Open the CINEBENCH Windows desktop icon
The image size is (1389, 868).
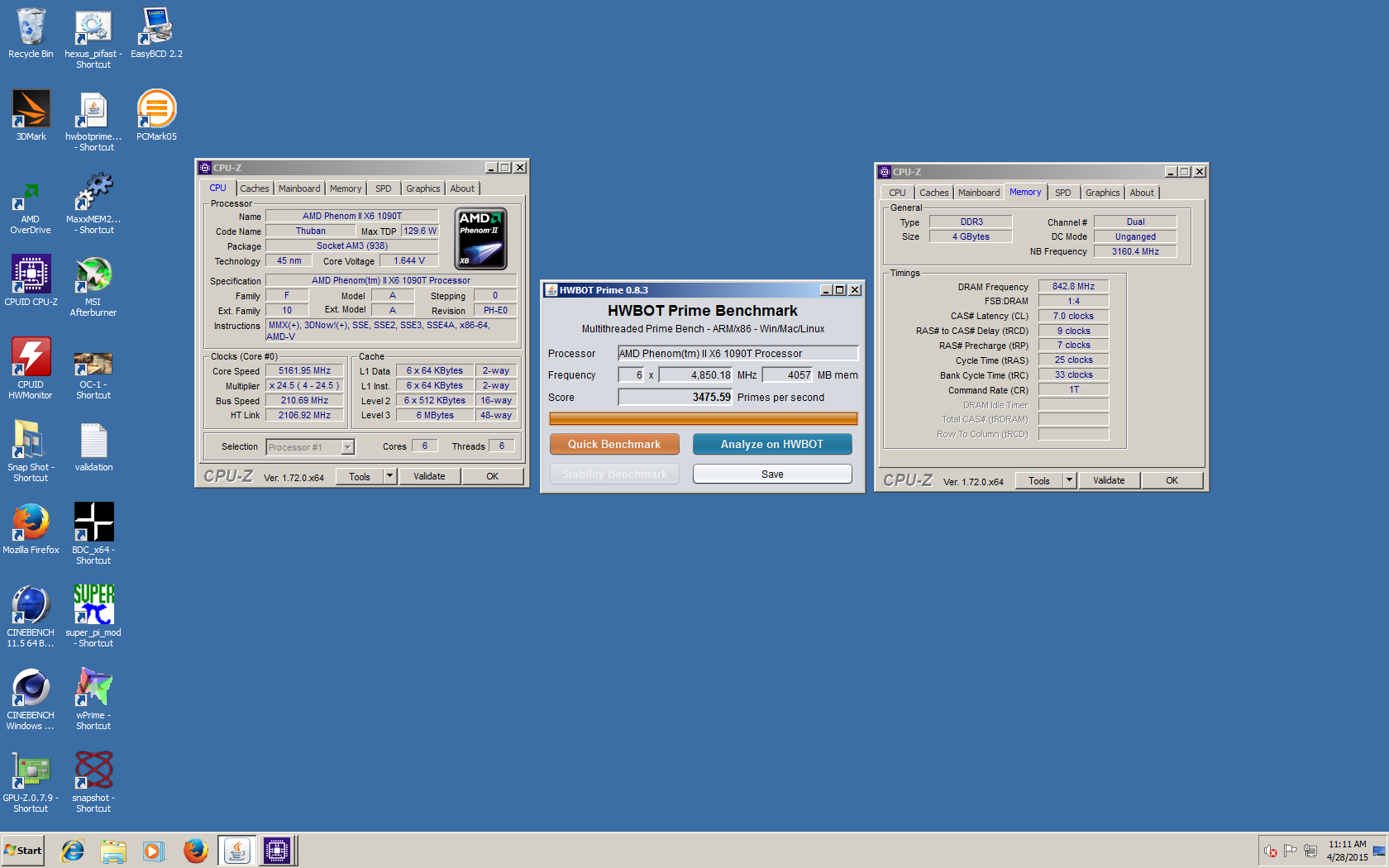31,699
